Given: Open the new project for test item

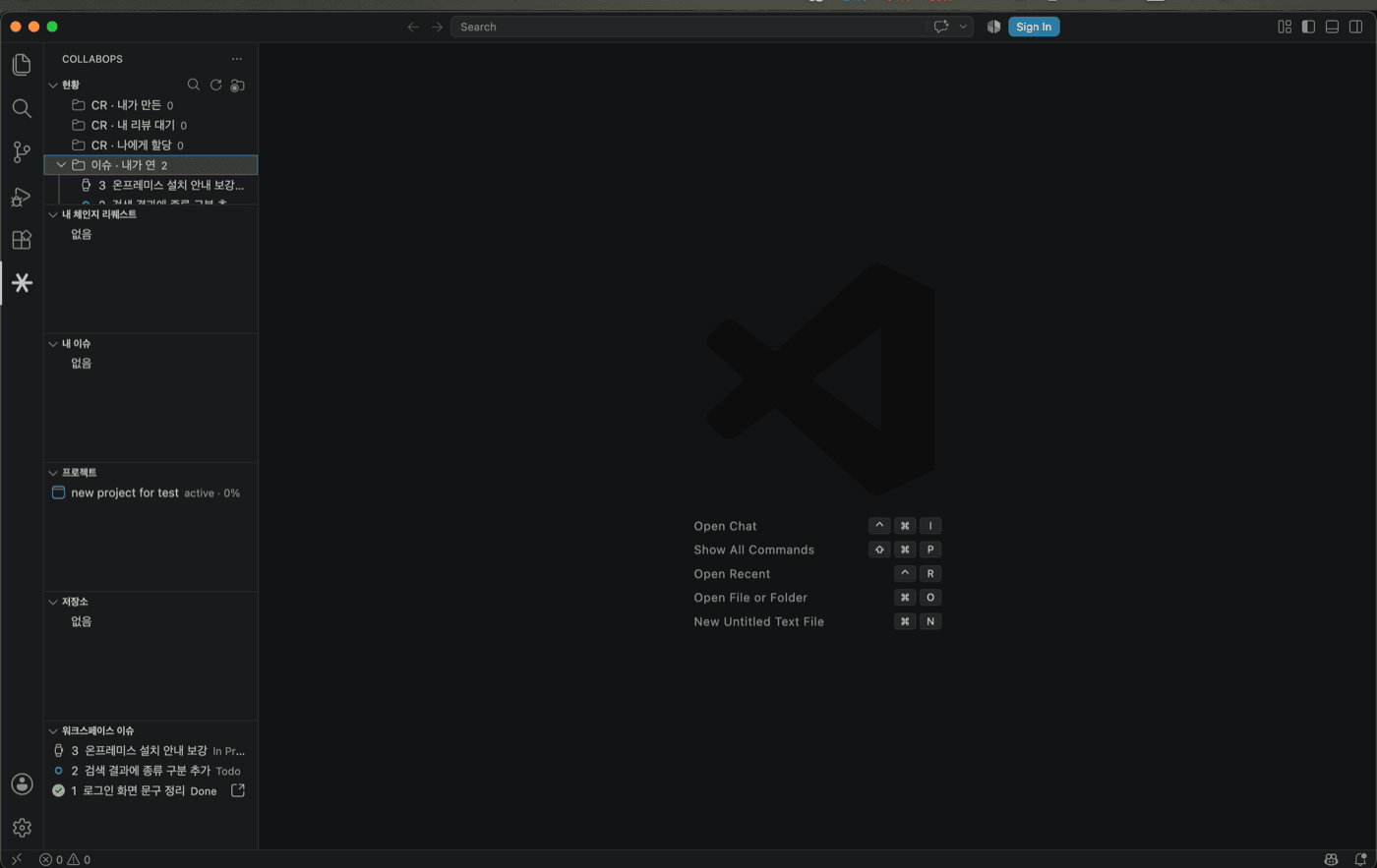Looking at the screenshot, I should tap(150, 492).
